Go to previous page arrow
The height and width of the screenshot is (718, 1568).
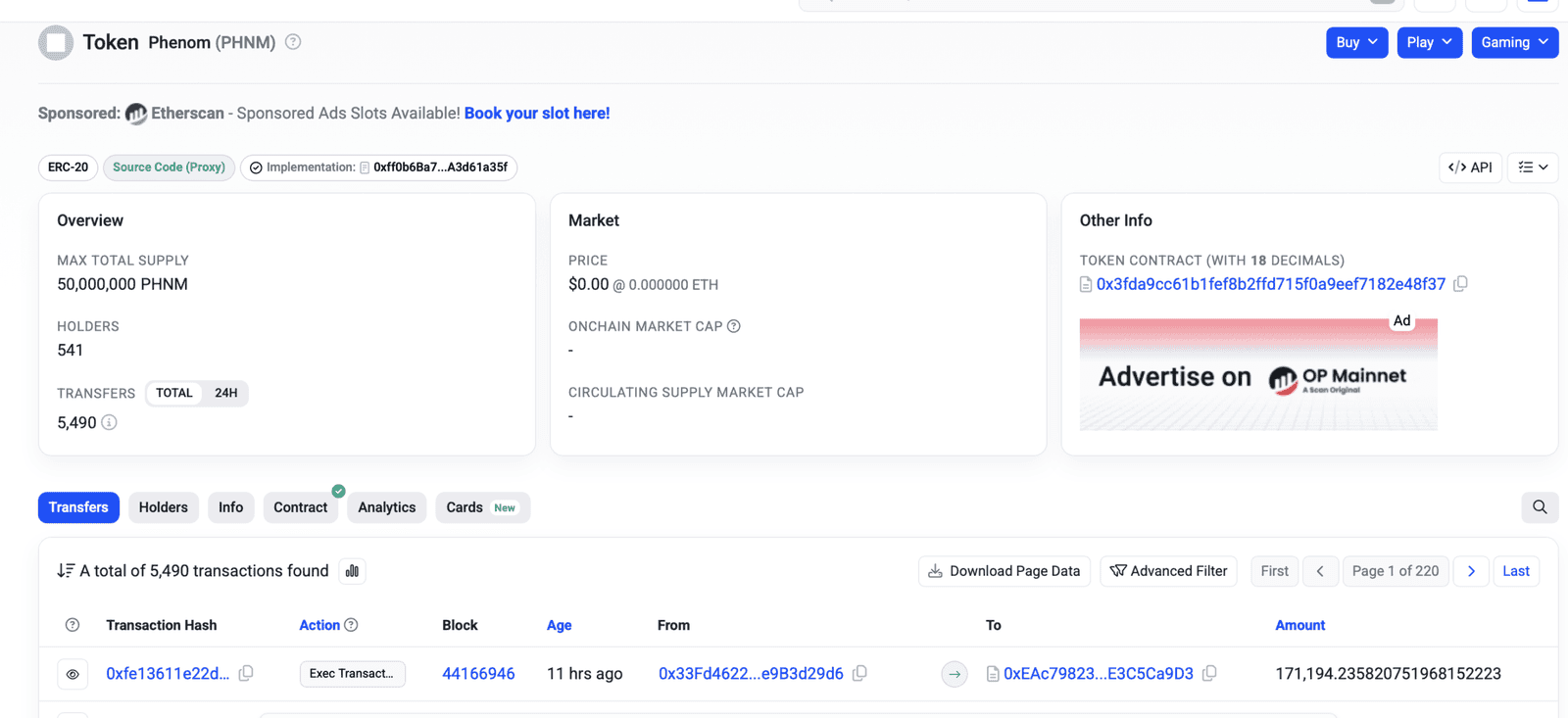tap(1320, 571)
